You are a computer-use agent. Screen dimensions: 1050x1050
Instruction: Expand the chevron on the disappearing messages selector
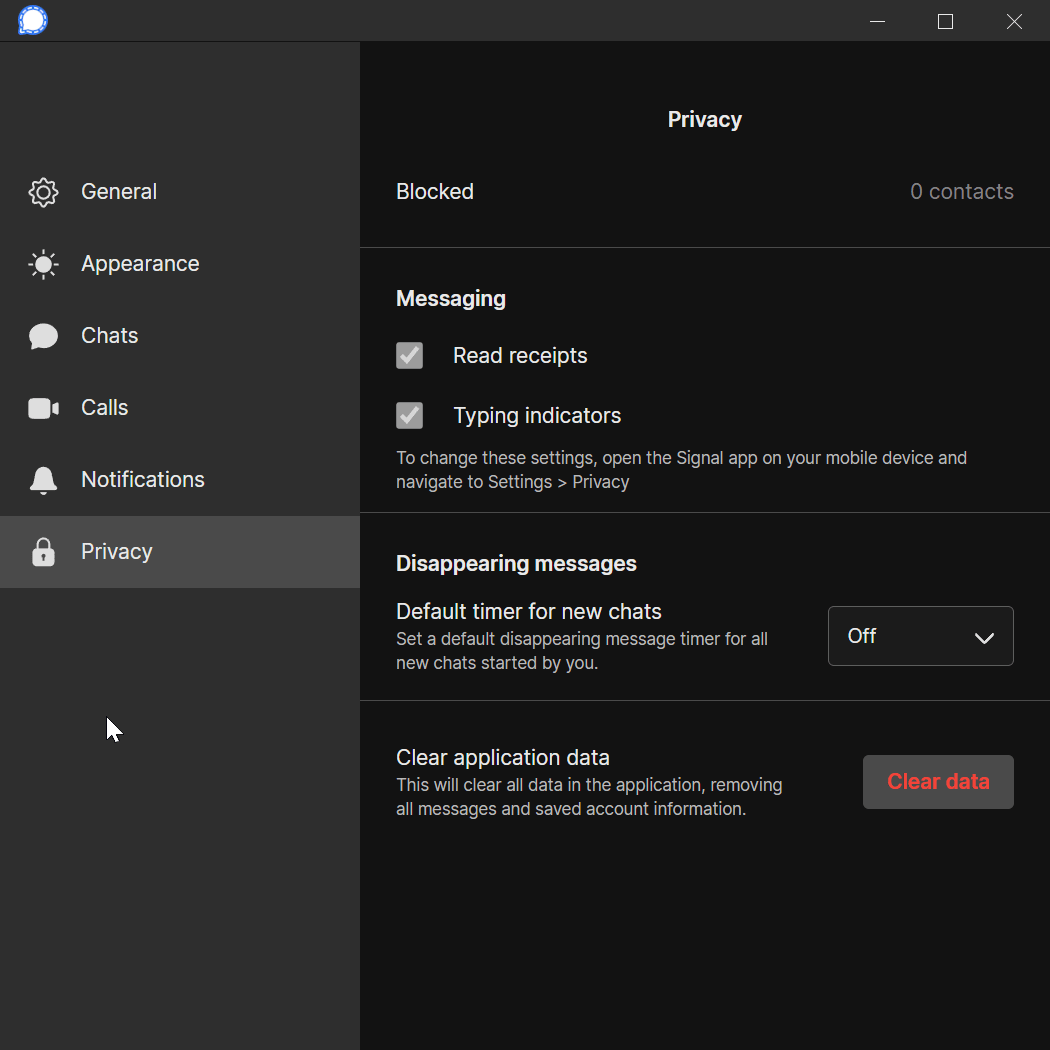[984, 636]
